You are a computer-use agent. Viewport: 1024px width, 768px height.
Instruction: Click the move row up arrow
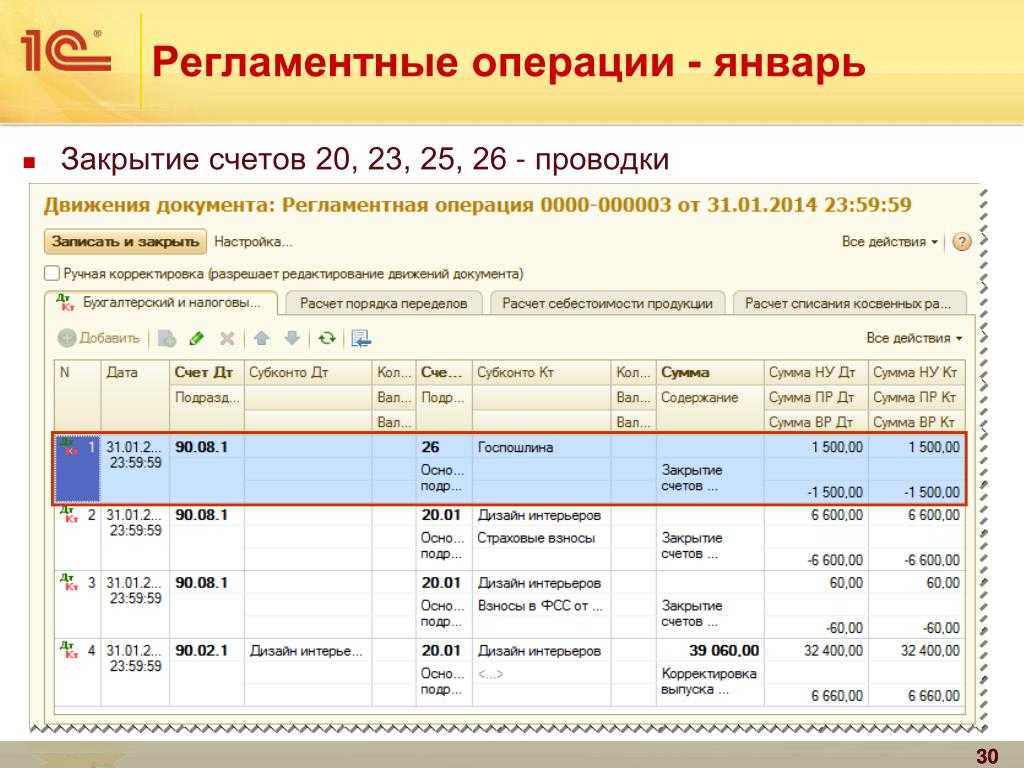[262, 338]
